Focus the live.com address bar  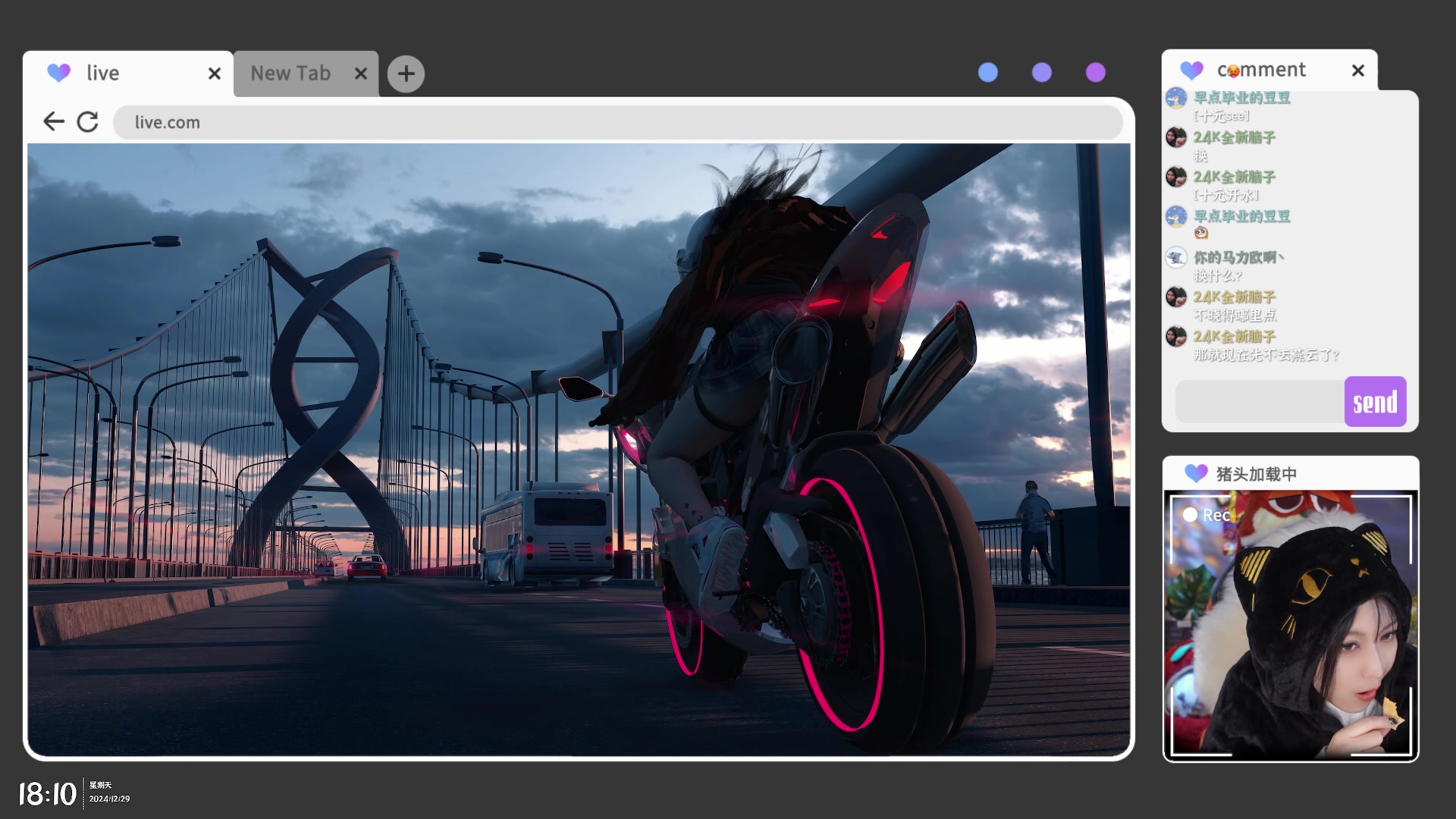click(617, 122)
